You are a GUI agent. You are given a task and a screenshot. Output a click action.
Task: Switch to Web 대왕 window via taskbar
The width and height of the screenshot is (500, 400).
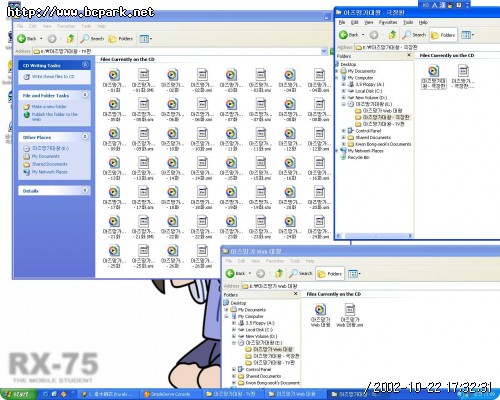point(295,394)
